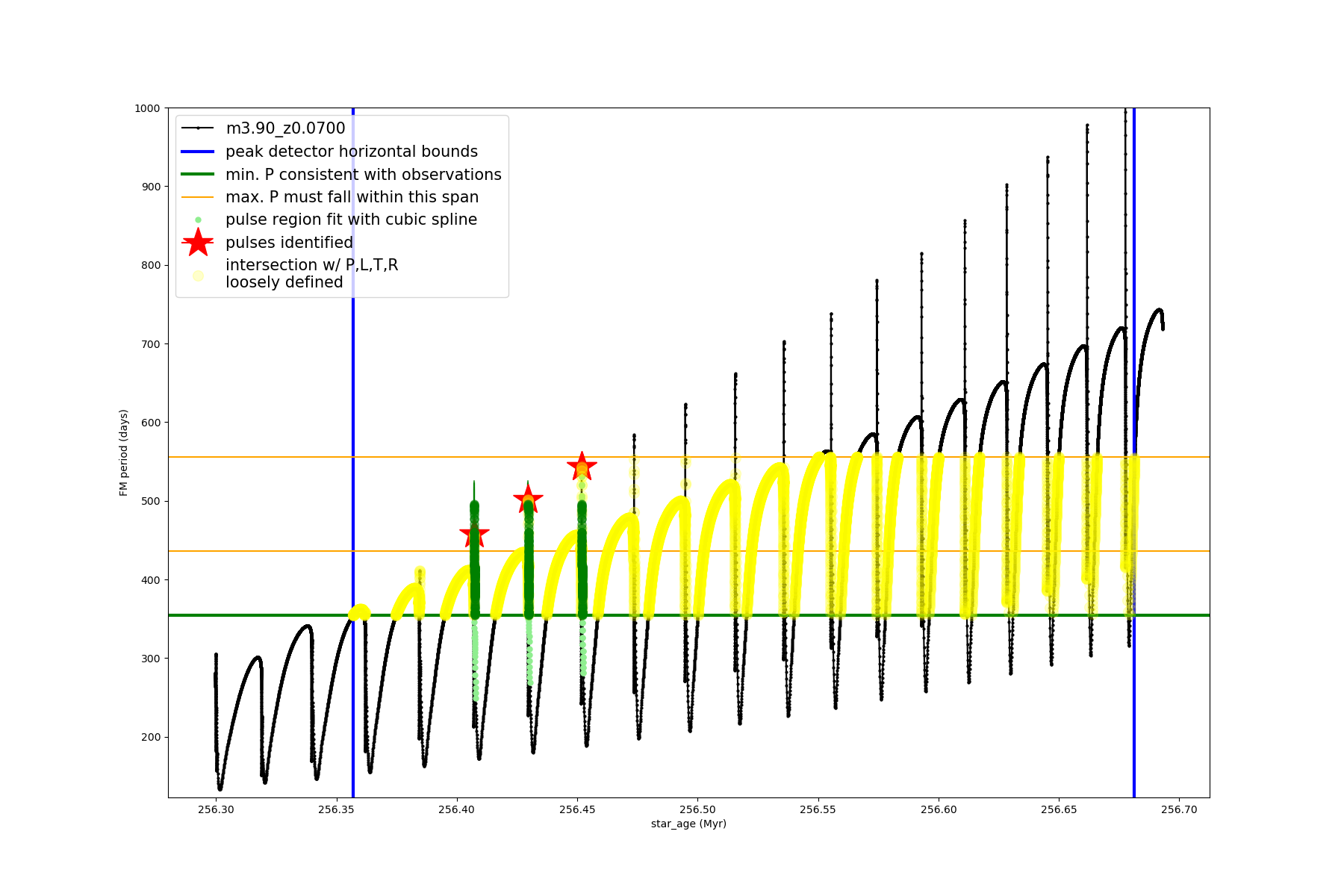1344x896 pixels.
Task: Click the green line swatch in legend
Action: (198, 175)
